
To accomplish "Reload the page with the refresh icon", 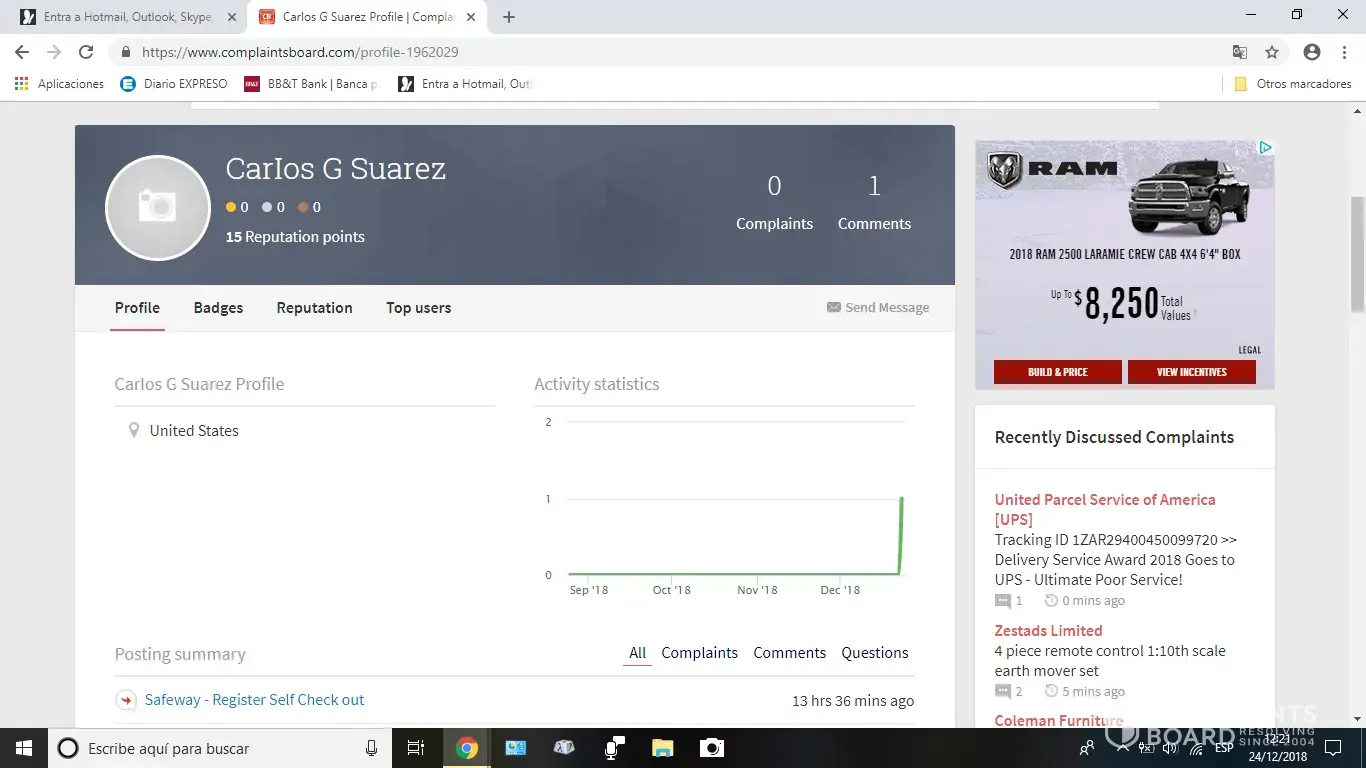I will pos(86,52).
